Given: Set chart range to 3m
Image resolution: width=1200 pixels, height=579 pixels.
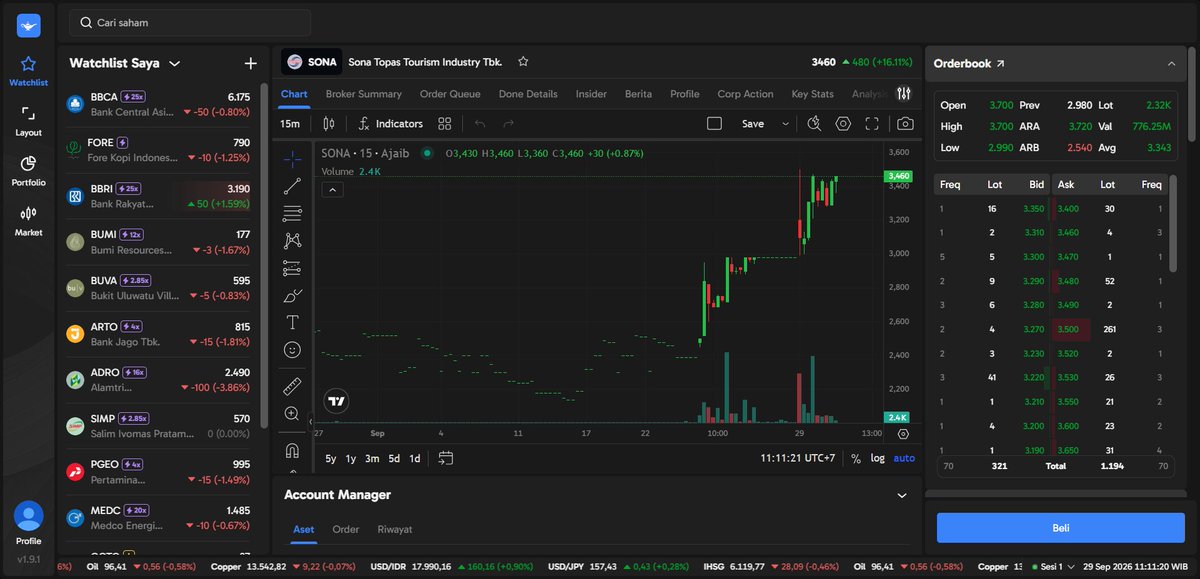Looking at the screenshot, I should [372, 458].
